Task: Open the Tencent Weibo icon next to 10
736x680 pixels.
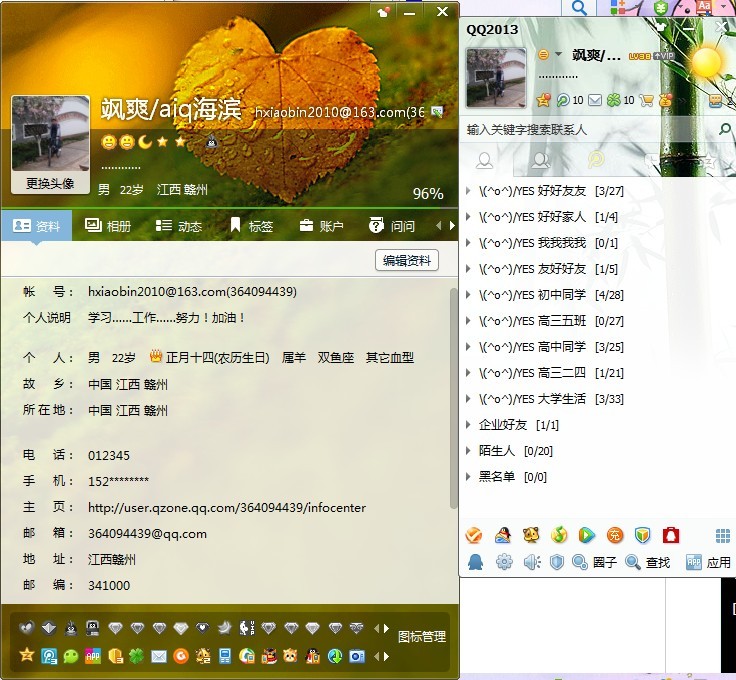Action: [563, 99]
